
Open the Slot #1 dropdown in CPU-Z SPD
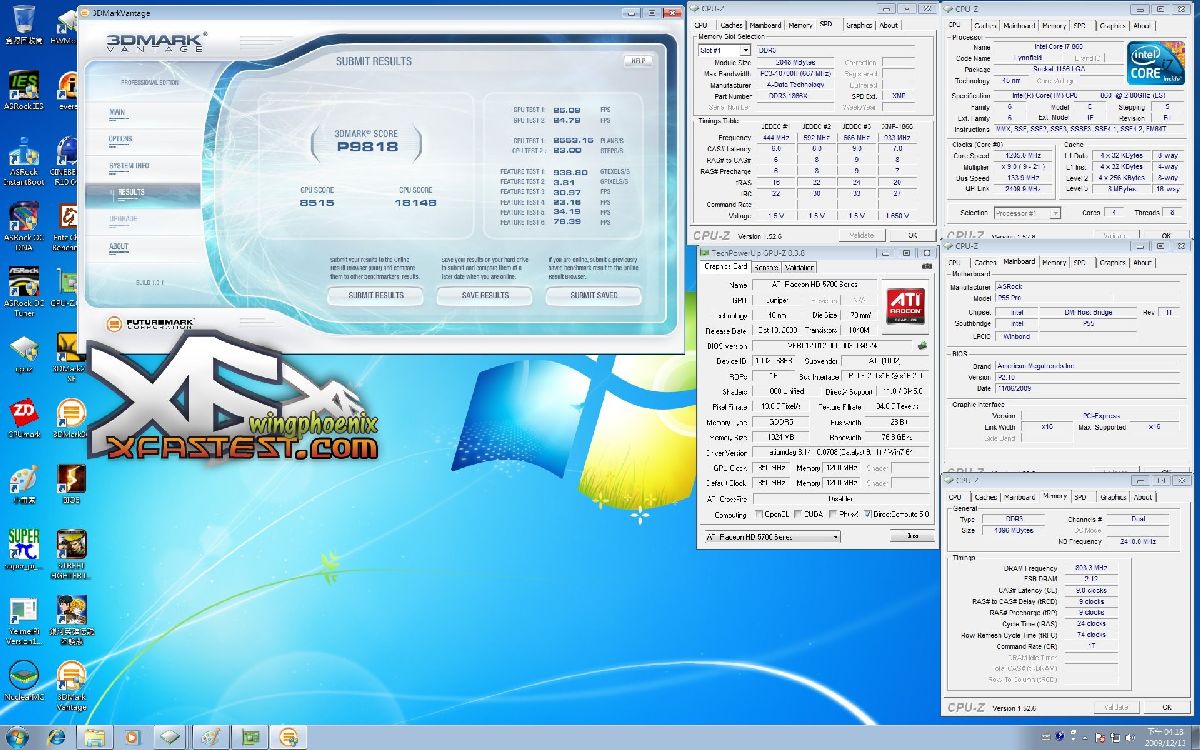point(724,50)
